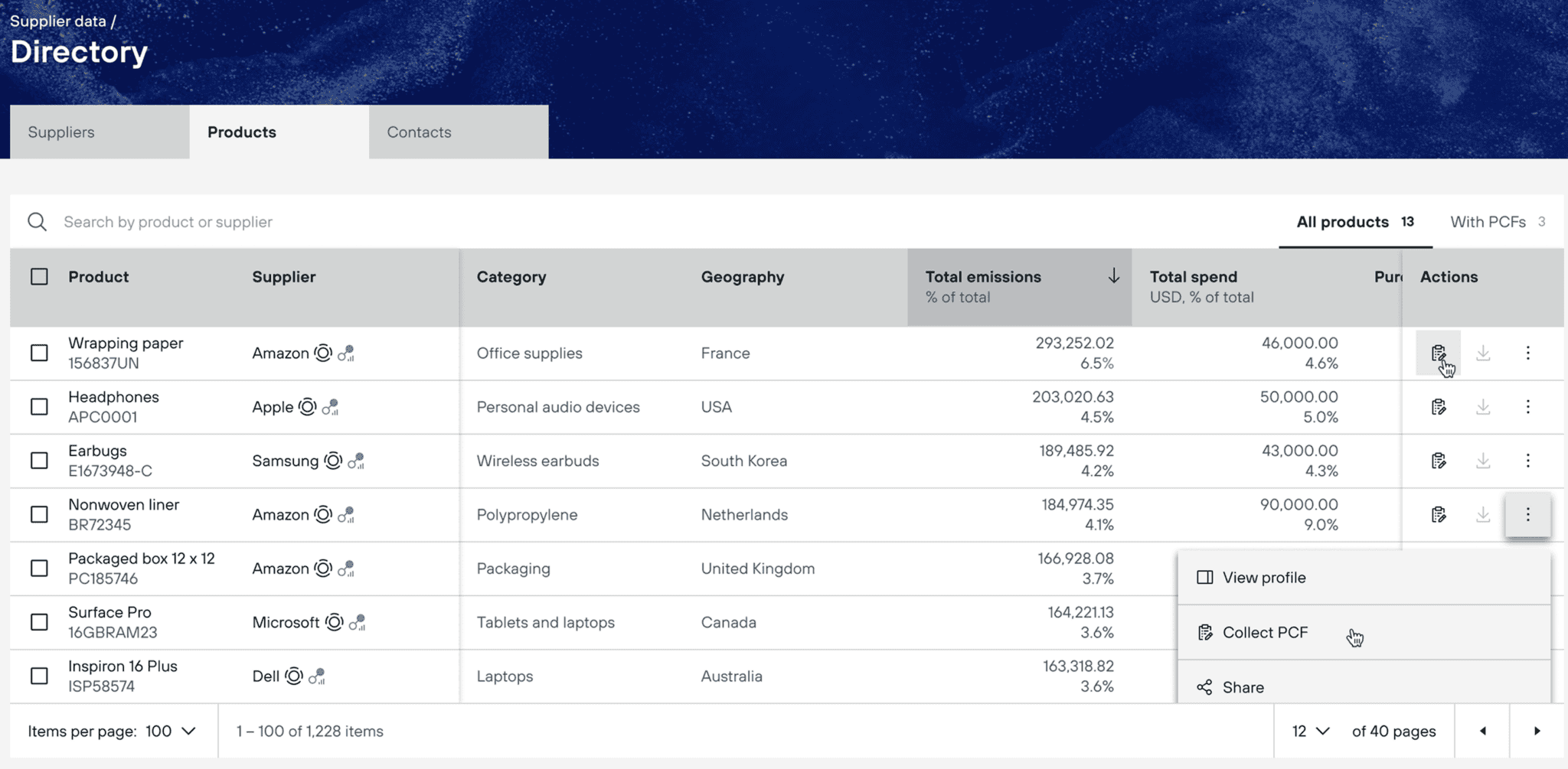Go to next page arrow
Screen dimensions: 1568x769
click(x=1537, y=732)
